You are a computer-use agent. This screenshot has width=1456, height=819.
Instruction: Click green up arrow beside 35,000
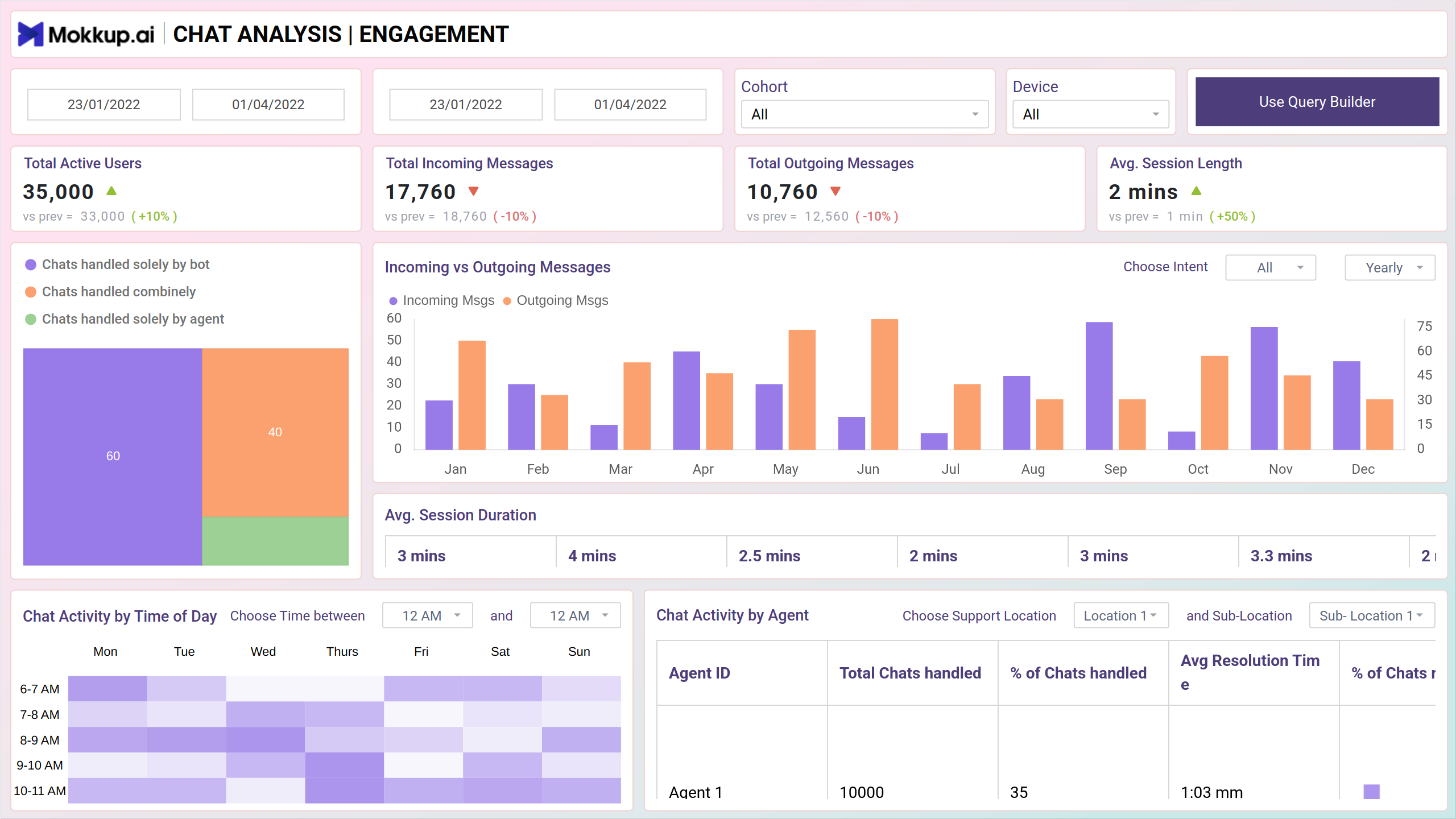tap(111, 191)
